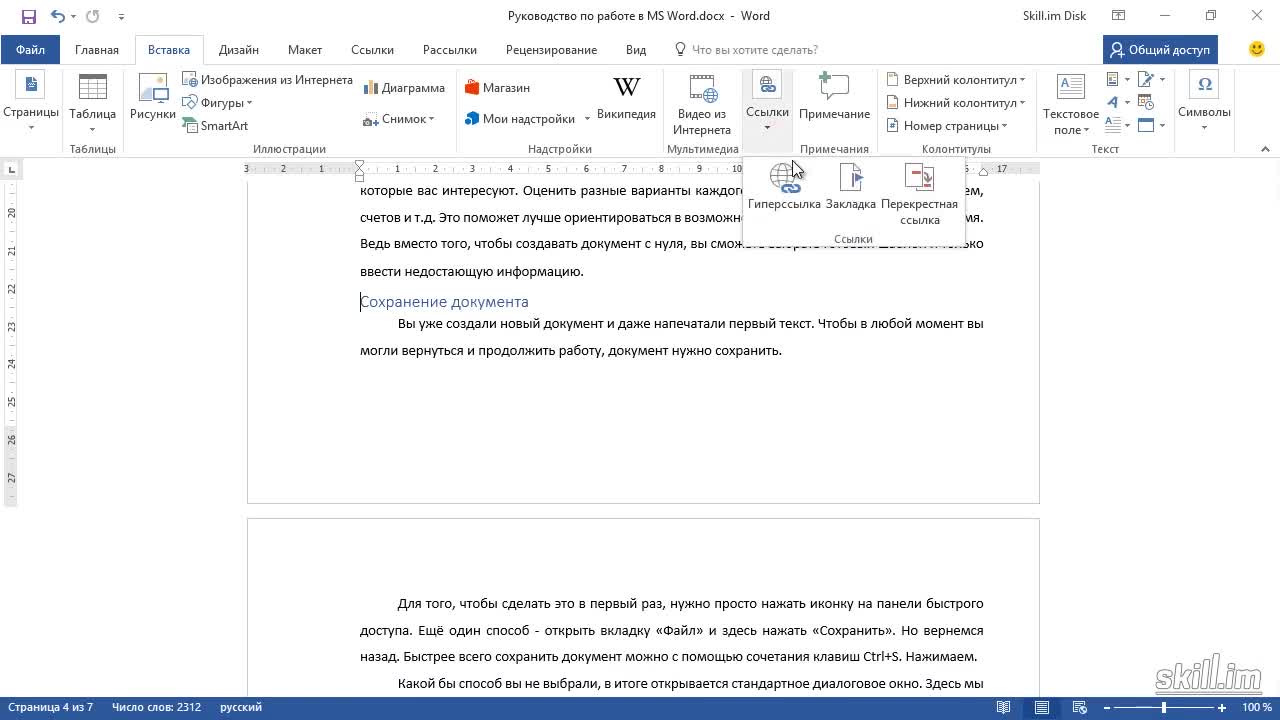Click the zoom out minus button

[1108, 707]
